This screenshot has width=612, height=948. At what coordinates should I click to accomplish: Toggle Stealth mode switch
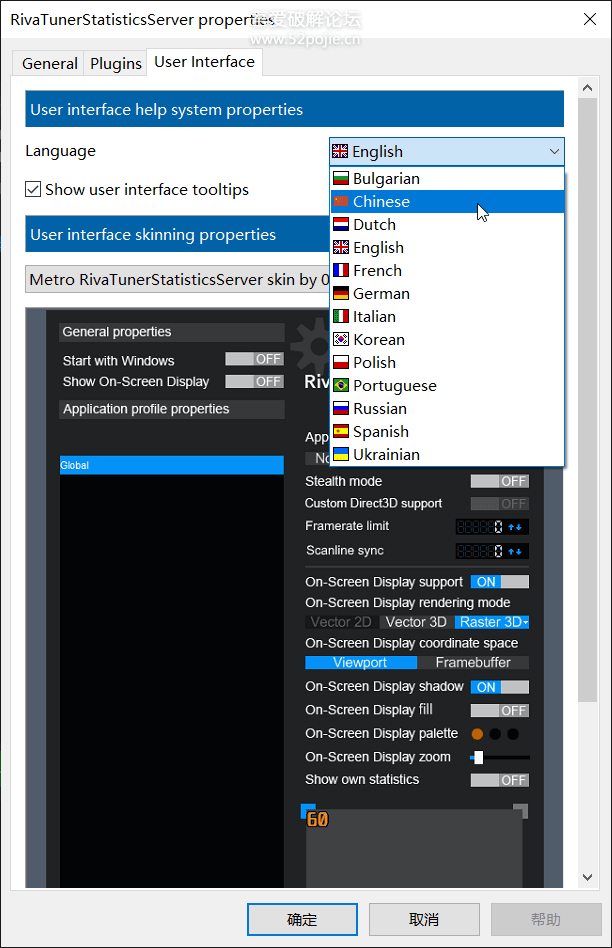coord(500,481)
